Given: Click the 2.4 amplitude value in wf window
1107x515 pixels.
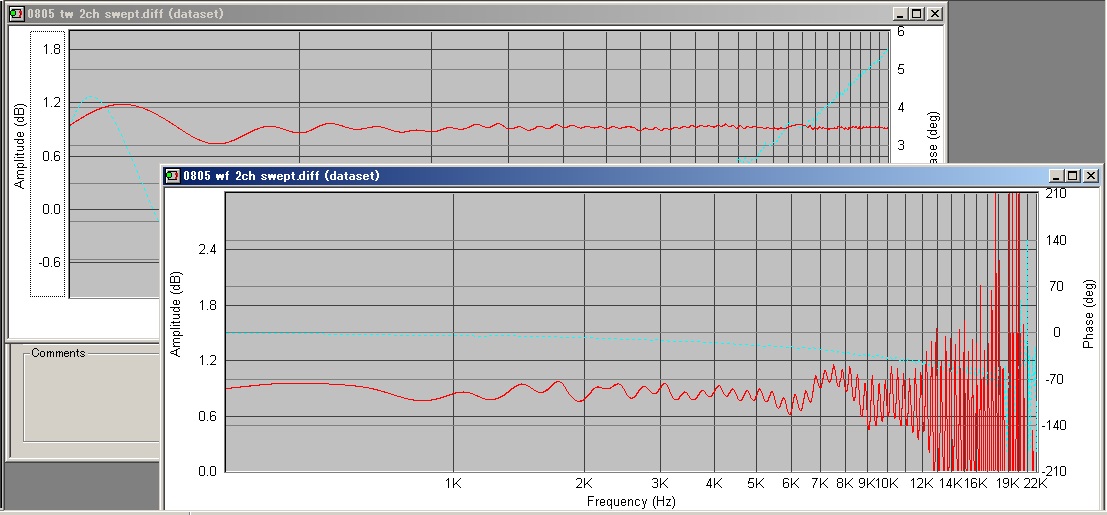Looking at the screenshot, I should point(208,249).
